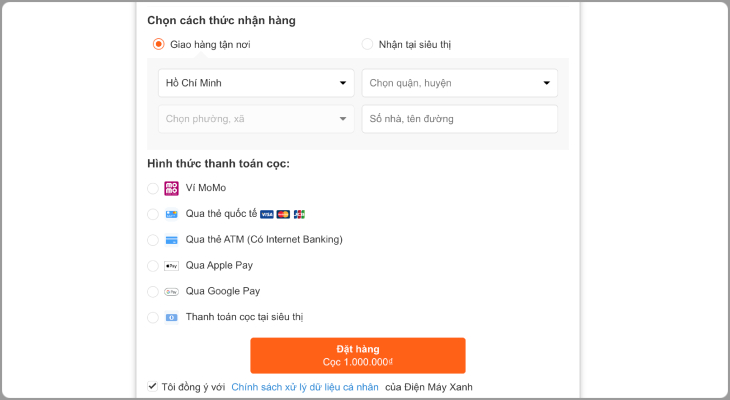The height and width of the screenshot is (400, 730).
Task: Click the JCB card logo
Action: [299, 214]
